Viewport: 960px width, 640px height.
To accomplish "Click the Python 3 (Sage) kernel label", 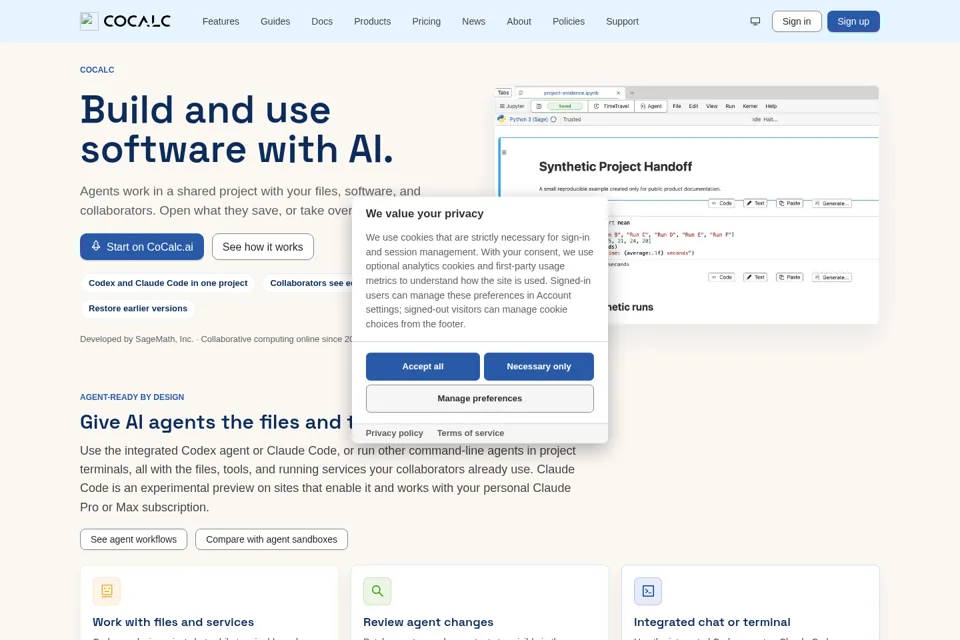I will point(528,119).
